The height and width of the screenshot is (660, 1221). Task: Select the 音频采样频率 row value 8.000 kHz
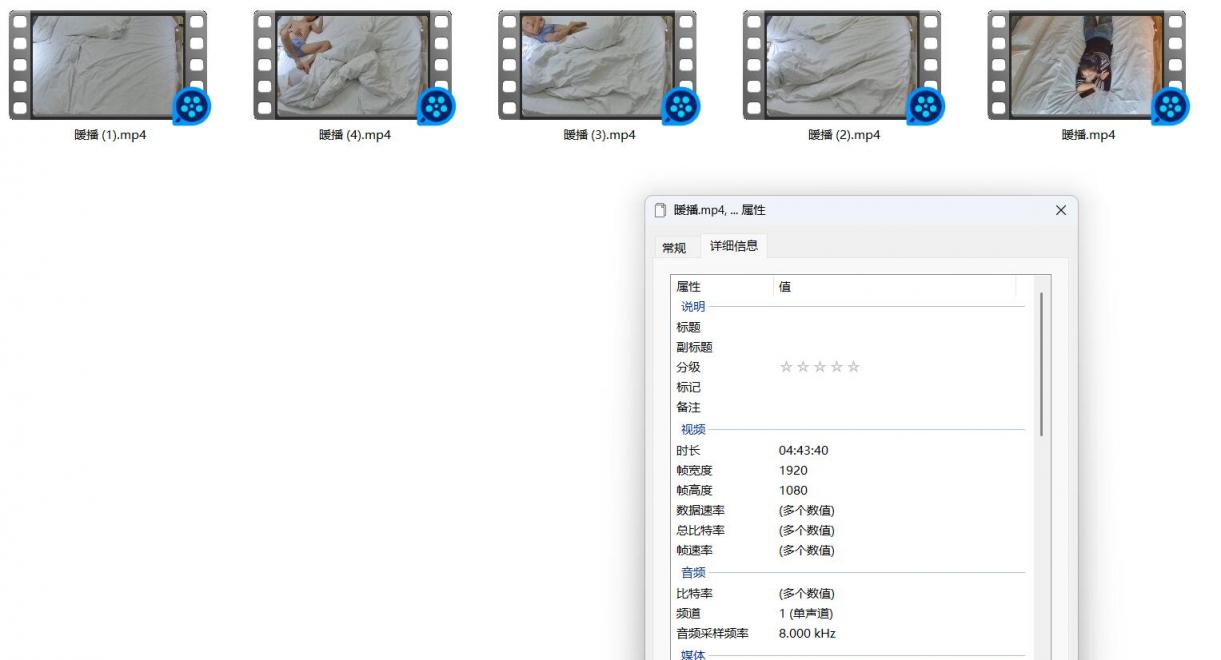point(807,633)
